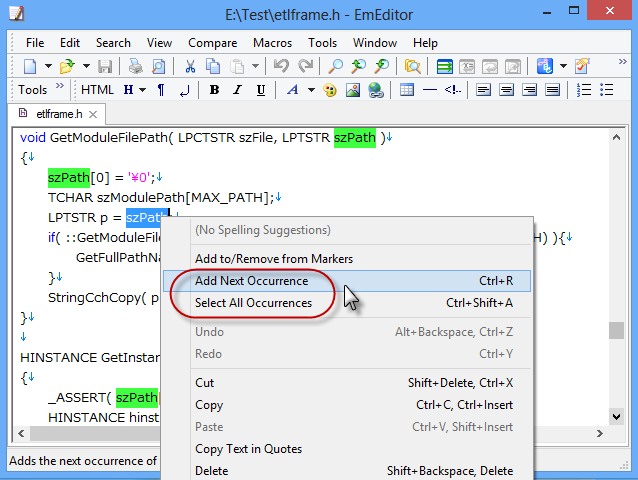Expand the main toolbar overflow chevron
Screen dimensions: 638x480
pyautogui.click(x=623, y=62)
